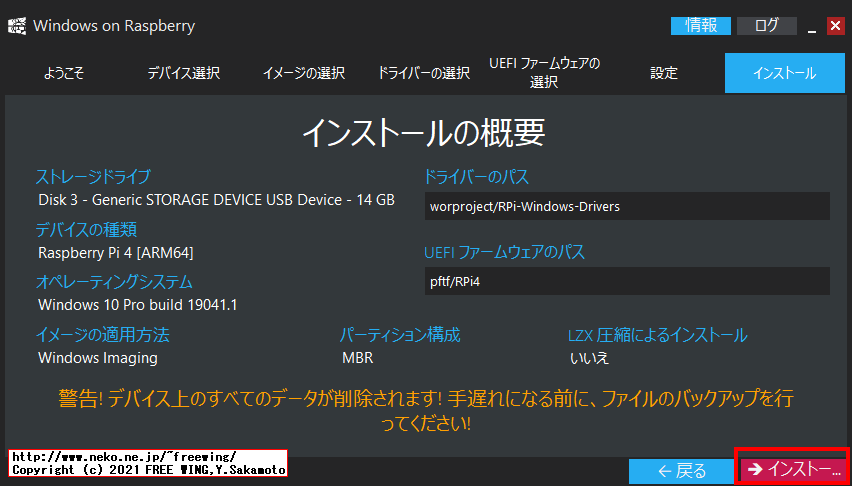This screenshot has width=852, height=486.
Task: Click the MBR partition value text
Action: [x=358, y=358]
